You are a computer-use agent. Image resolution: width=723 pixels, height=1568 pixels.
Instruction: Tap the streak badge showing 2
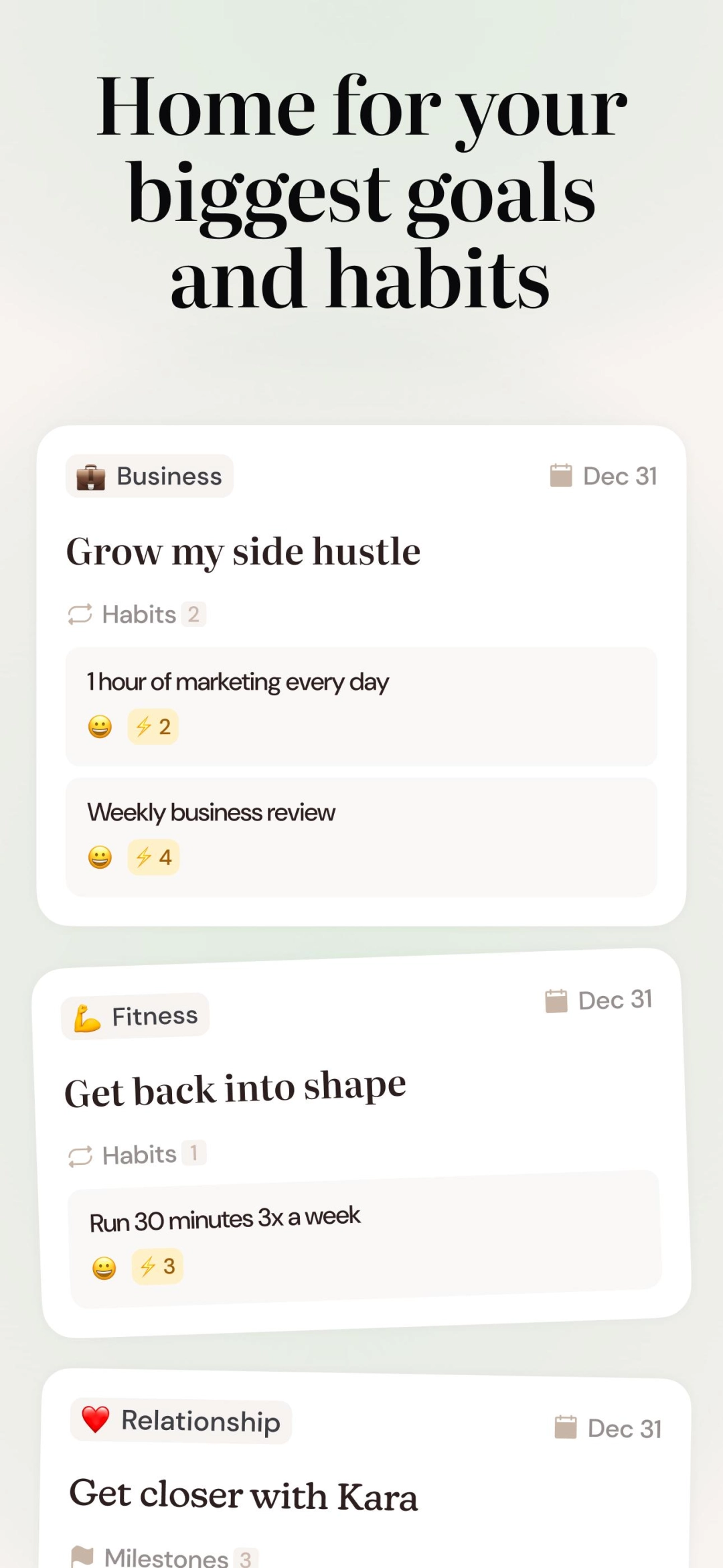[153, 727]
